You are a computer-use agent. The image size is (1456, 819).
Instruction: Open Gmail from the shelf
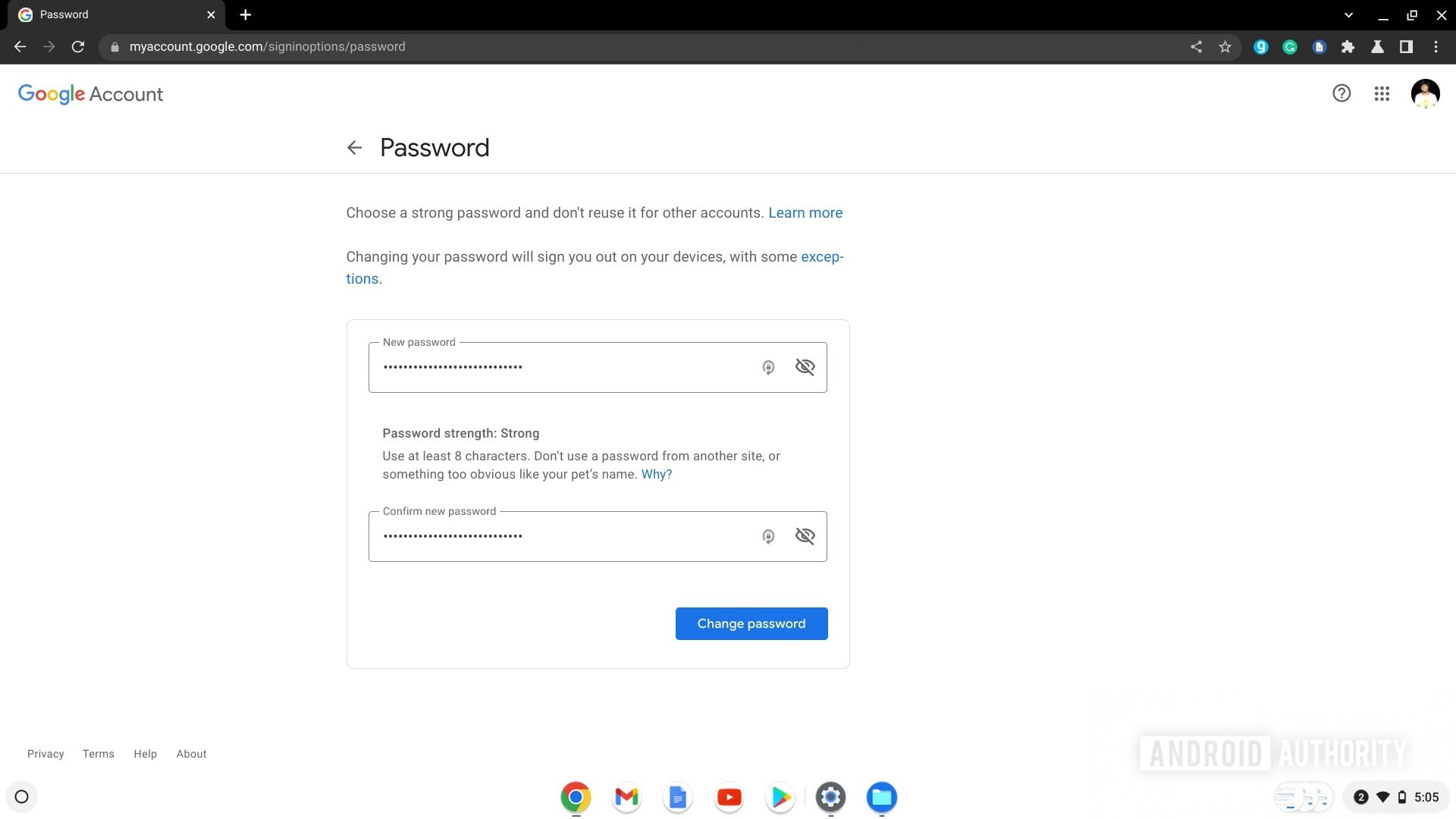[x=626, y=797]
